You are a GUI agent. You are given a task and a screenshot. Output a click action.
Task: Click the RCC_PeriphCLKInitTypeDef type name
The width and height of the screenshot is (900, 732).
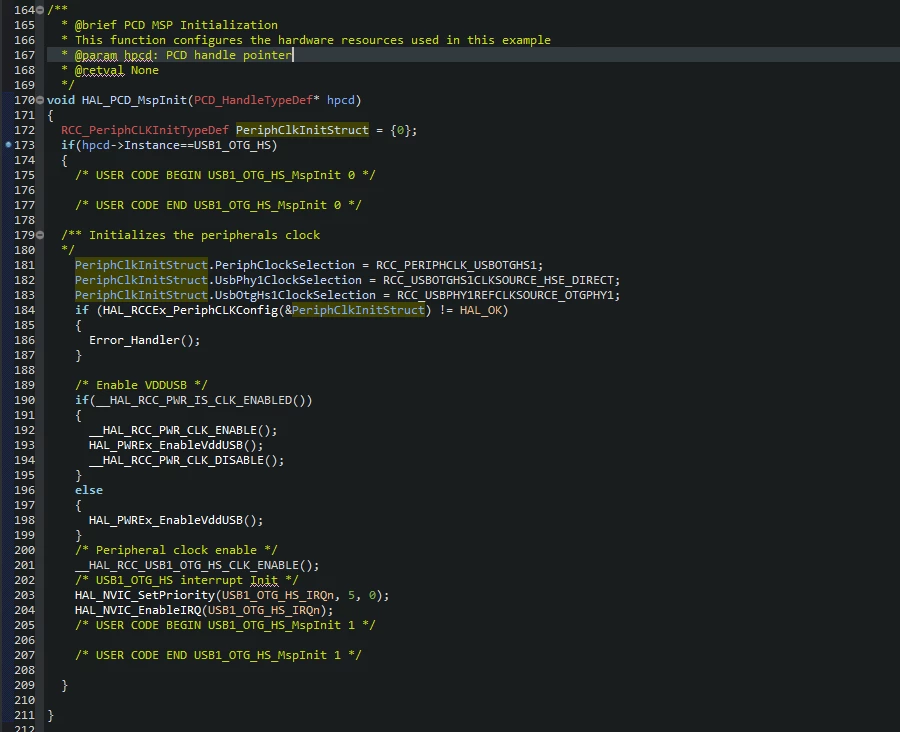click(x=145, y=130)
